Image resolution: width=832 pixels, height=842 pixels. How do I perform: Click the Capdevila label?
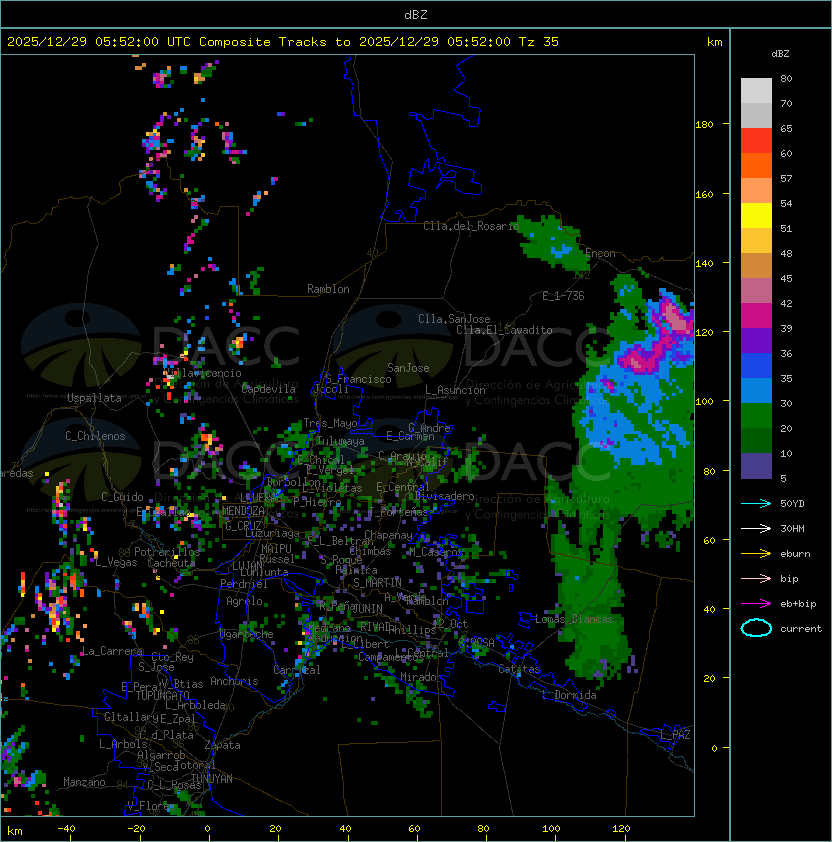click(269, 389)
